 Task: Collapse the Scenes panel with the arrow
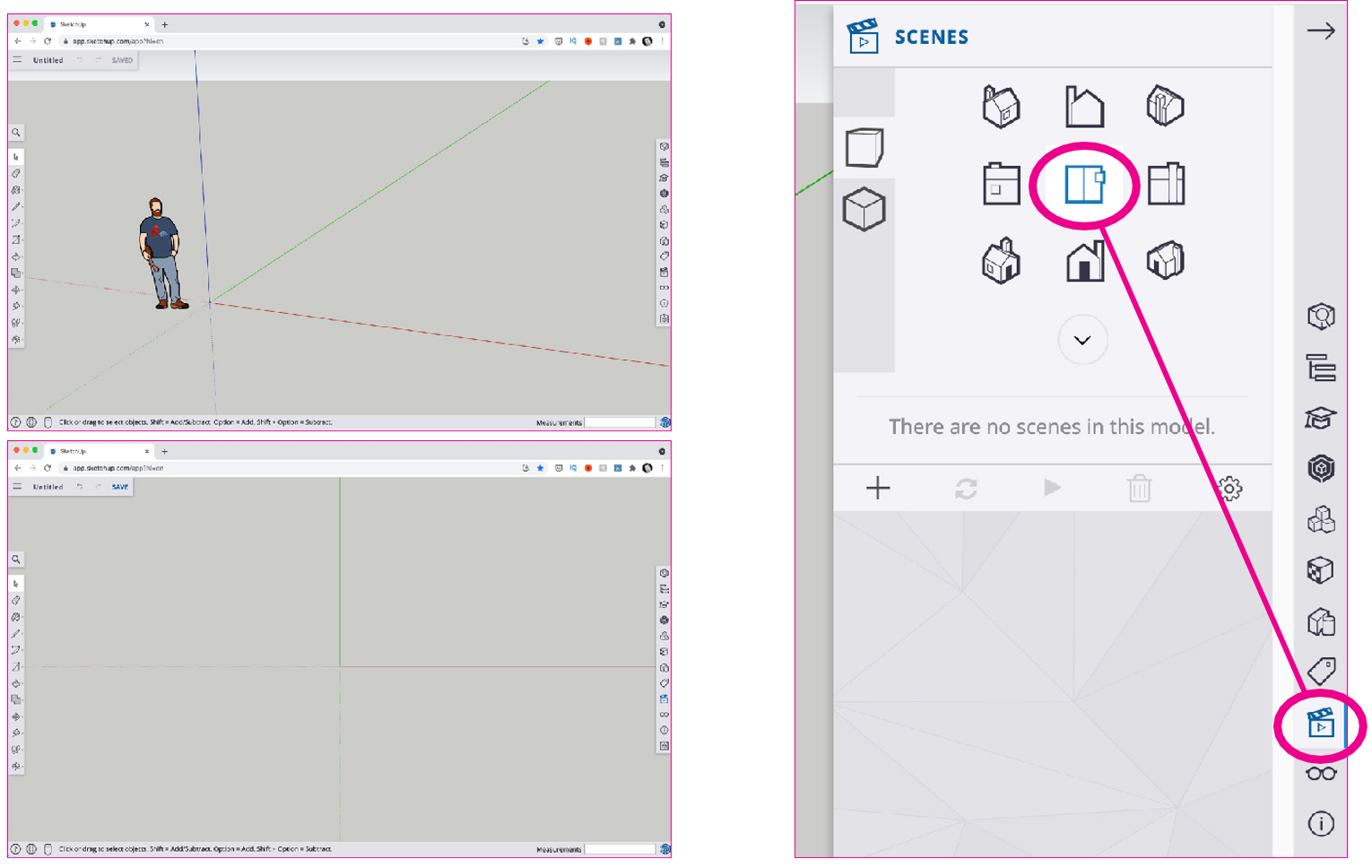[1320, 31]
